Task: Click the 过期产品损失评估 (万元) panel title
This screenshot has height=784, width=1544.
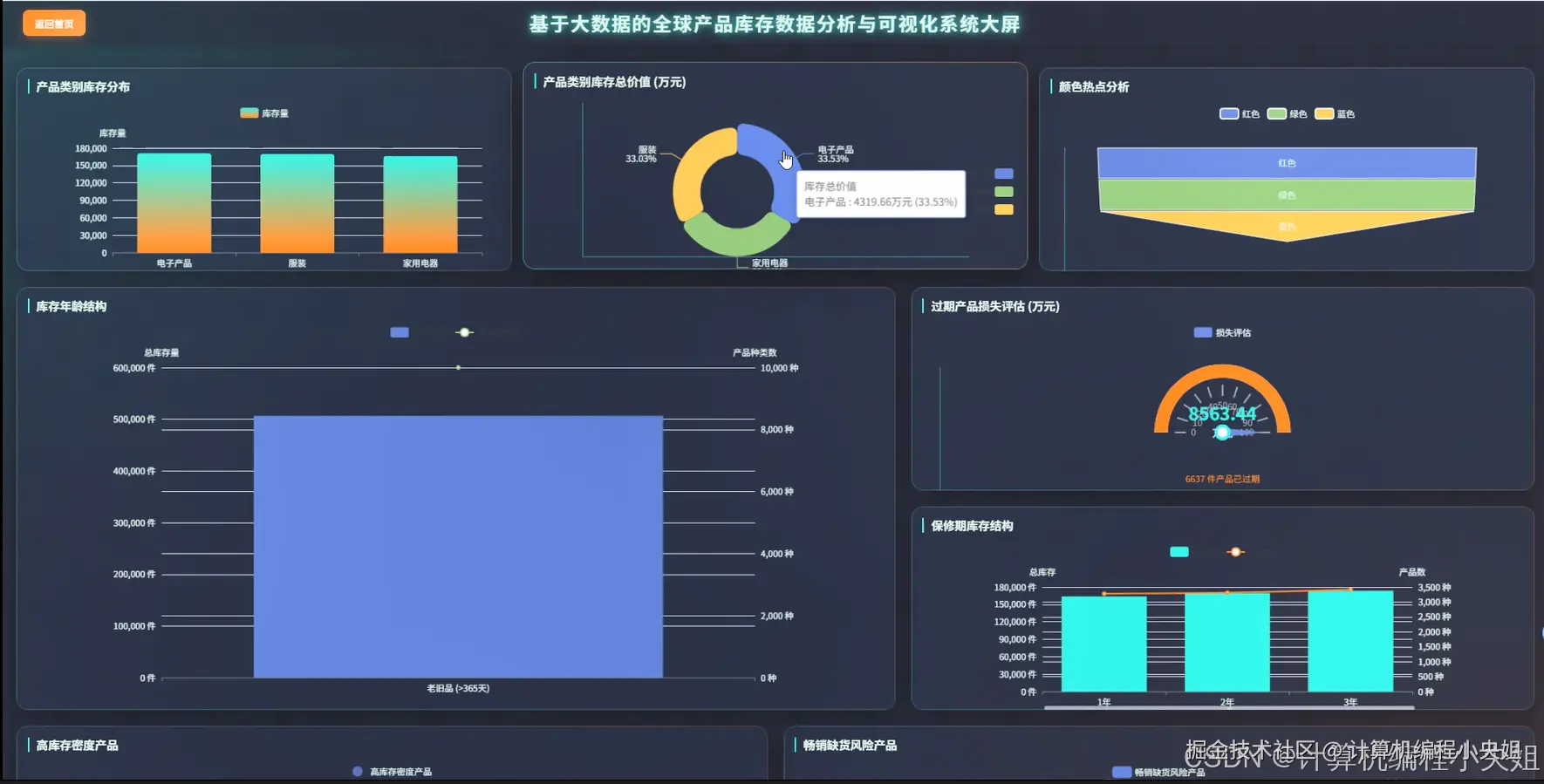Action: (994, 306)
